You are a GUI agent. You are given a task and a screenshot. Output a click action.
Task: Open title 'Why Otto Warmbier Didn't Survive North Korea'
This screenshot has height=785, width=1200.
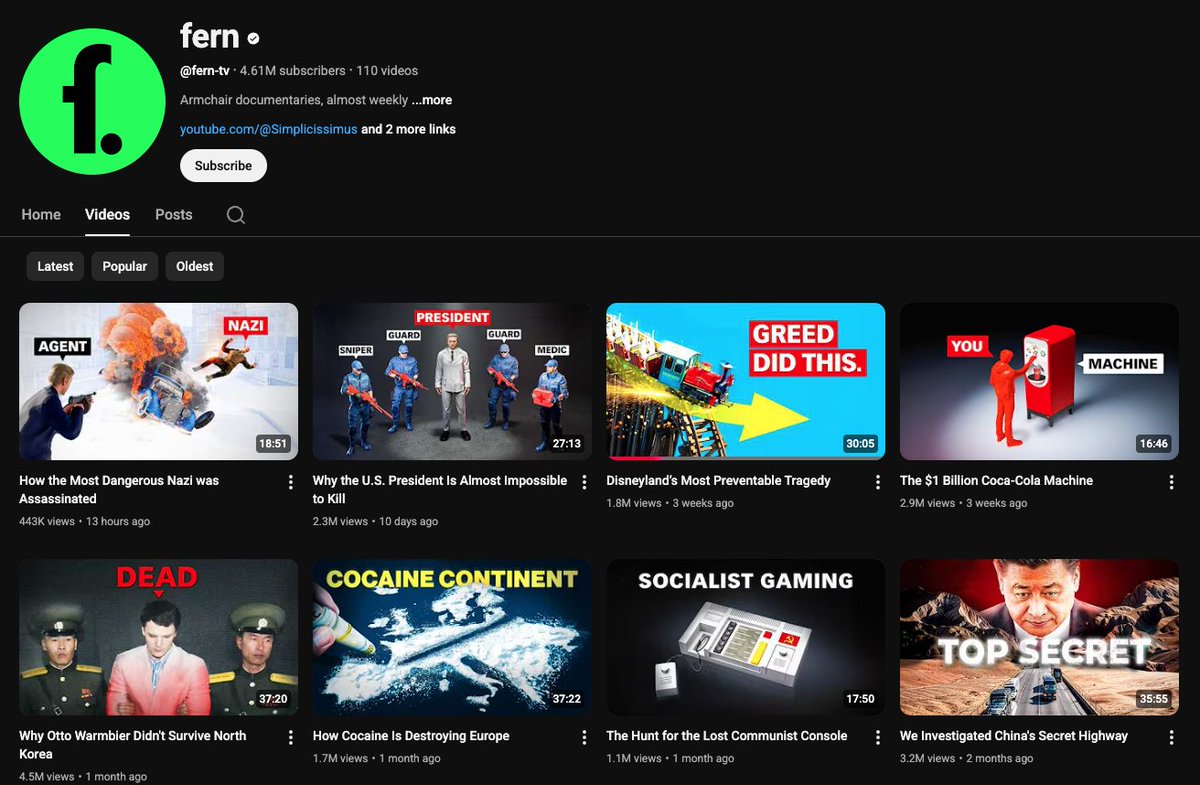[x=133, y=745]
